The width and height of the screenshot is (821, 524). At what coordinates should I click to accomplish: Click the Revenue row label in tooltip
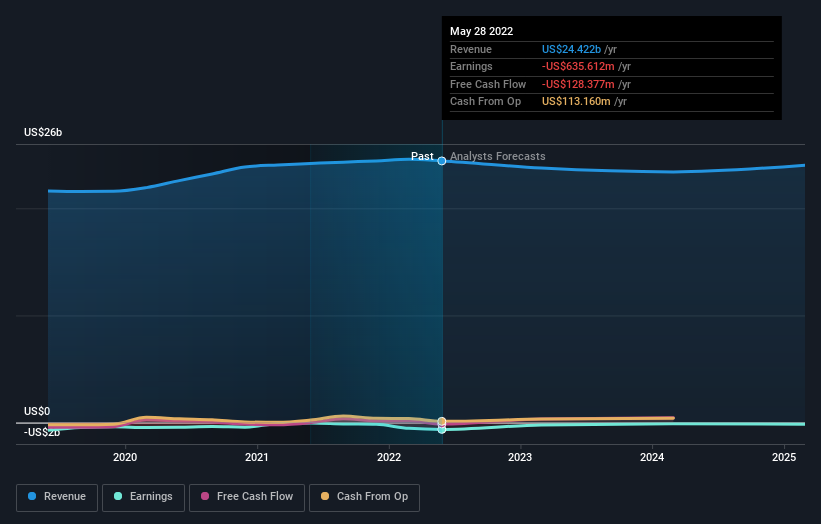pyautogui.click(x=471, y=49)
